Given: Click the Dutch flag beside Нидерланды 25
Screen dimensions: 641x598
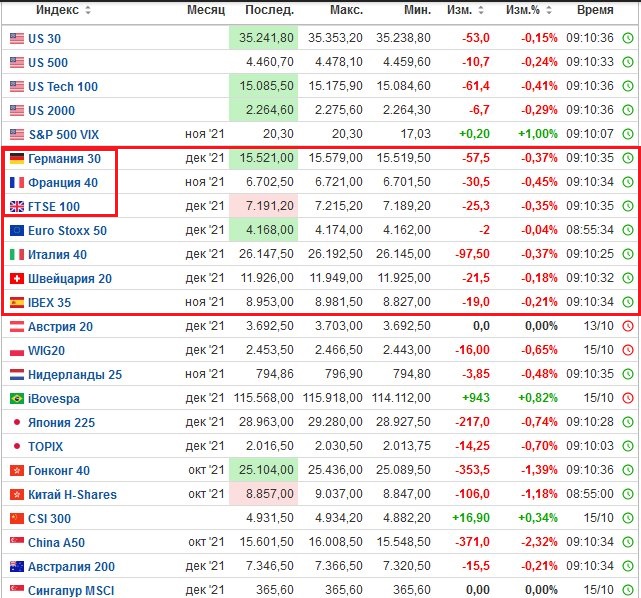Looking at the screenshot, I should pyautogui.click(x=17, y=374).
